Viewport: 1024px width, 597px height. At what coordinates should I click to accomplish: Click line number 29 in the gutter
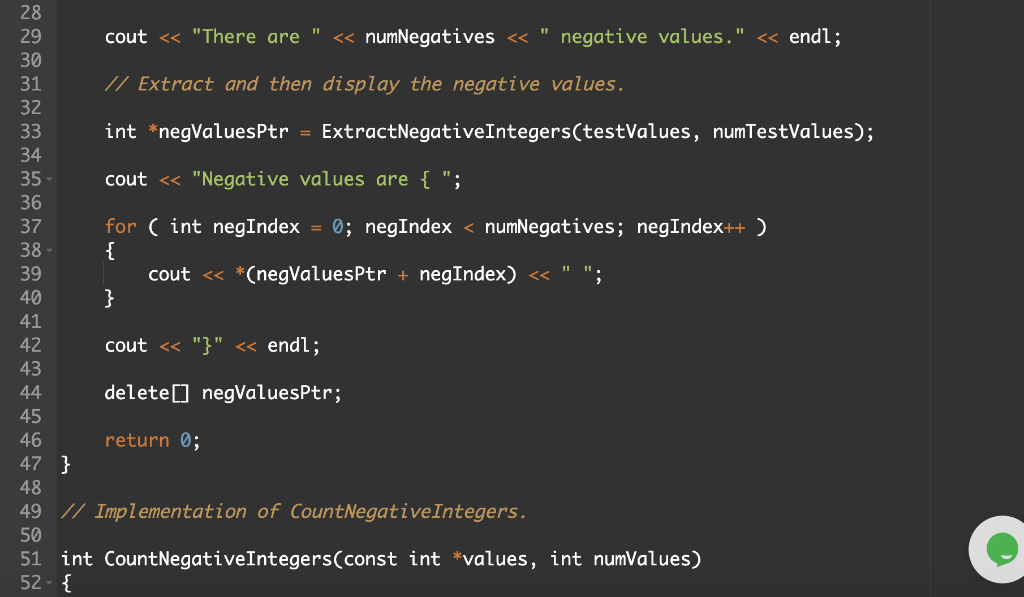[30, 37]
